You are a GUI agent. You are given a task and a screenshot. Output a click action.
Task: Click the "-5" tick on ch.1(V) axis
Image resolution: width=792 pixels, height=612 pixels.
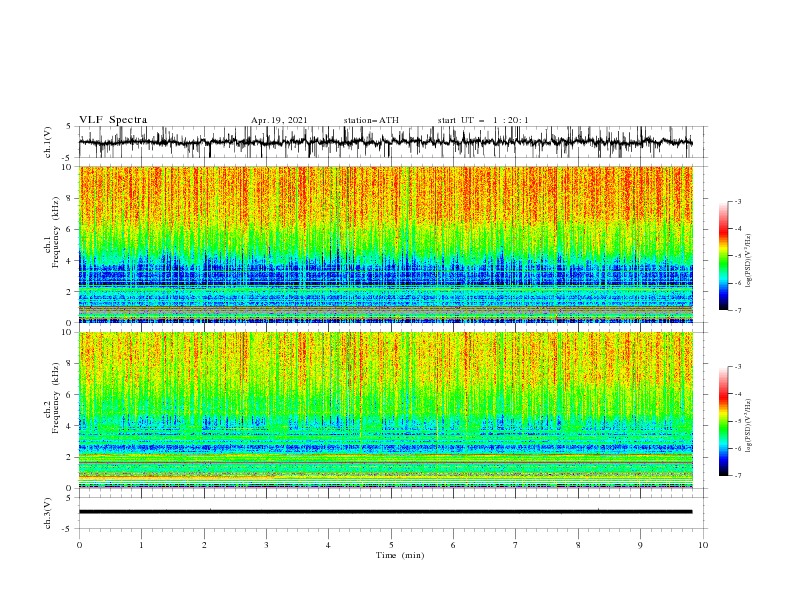pos(67,158)
